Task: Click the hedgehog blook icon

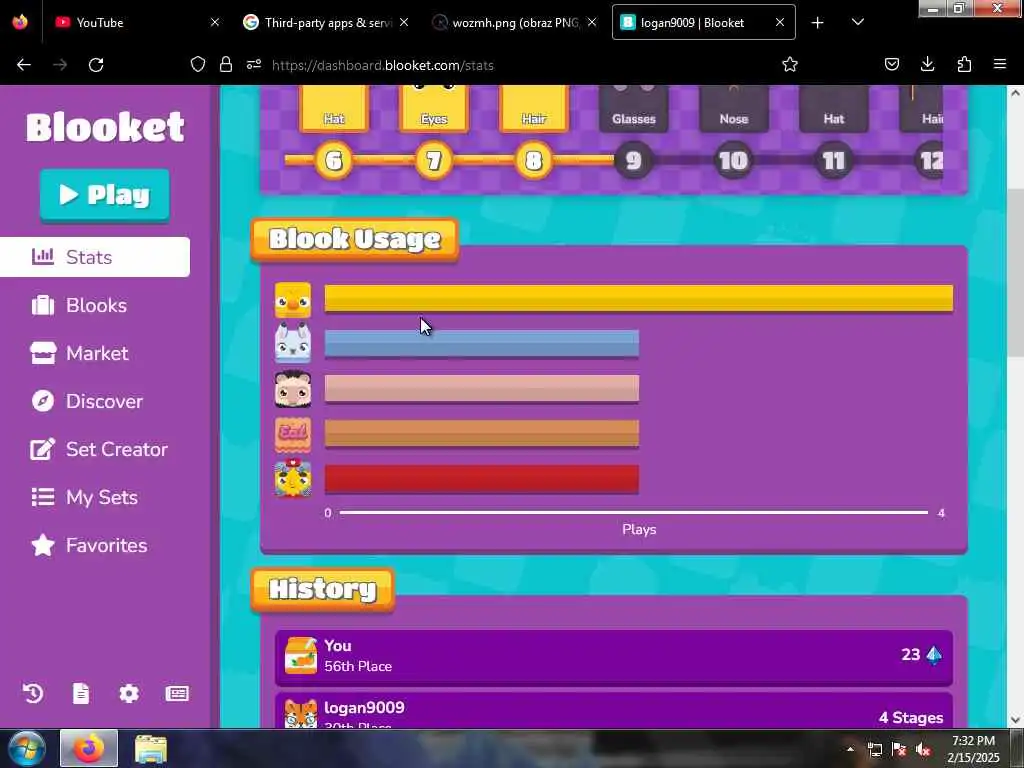Action: (293, 389)
